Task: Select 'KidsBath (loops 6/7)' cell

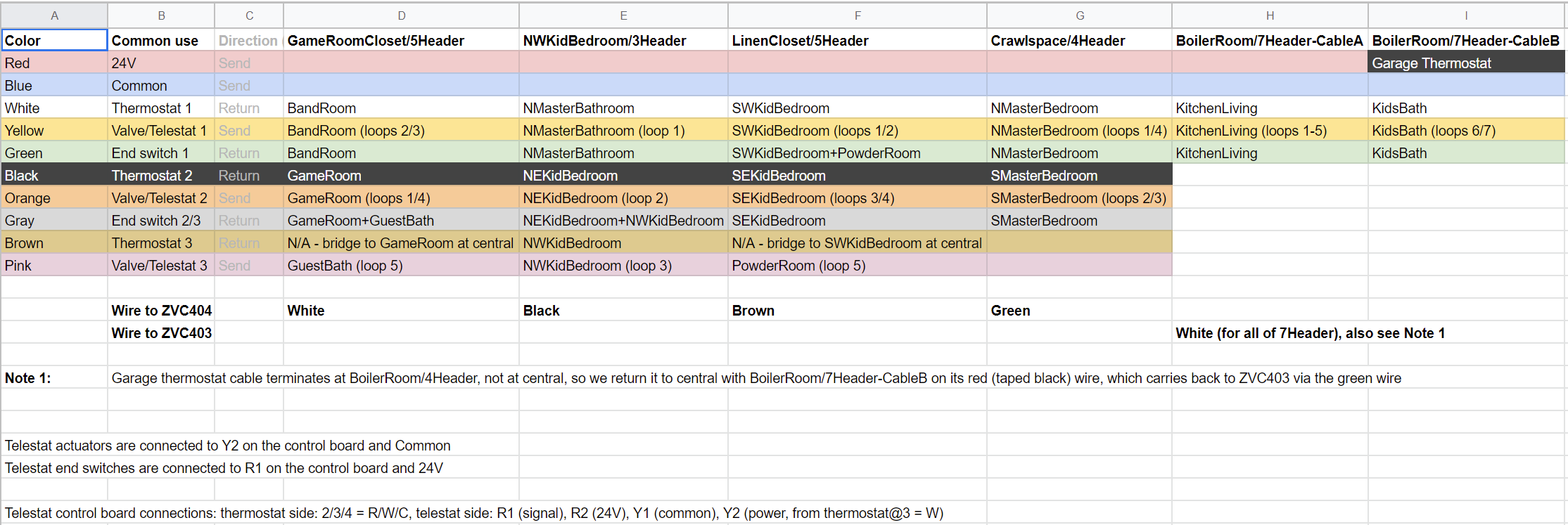Action: [1466, 130]
